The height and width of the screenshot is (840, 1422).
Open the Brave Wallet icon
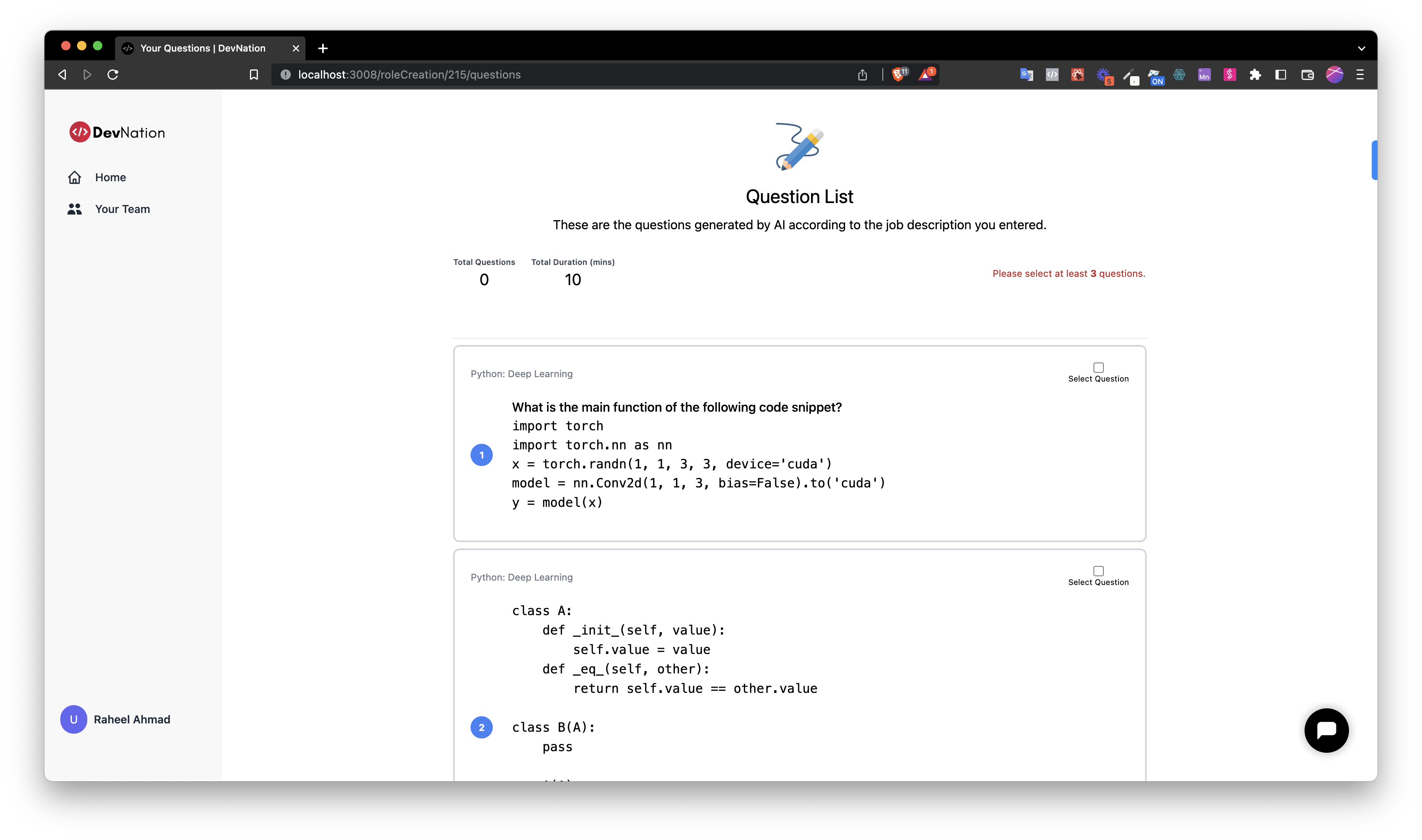tap(1307, 75)
